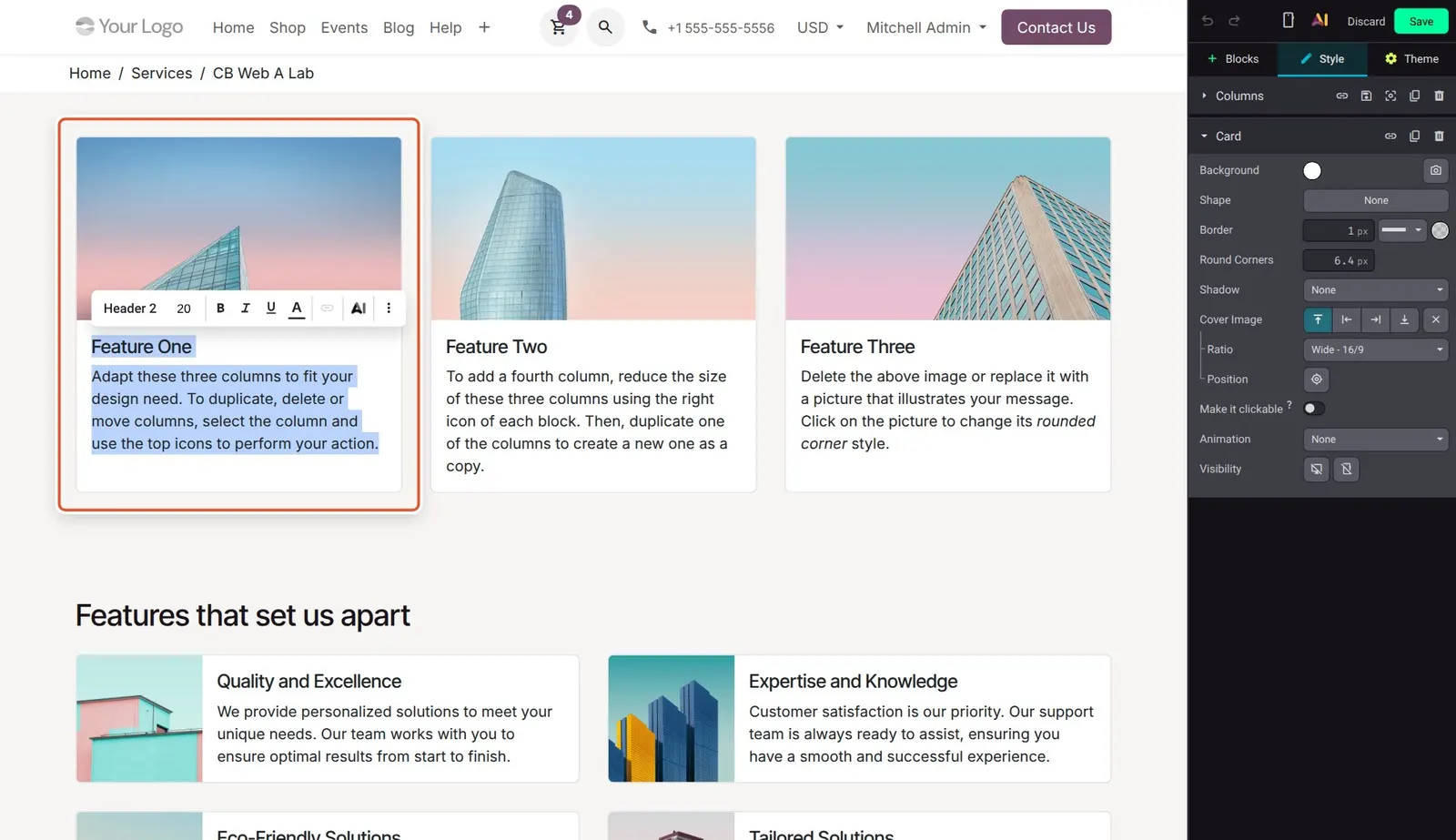The width and height of the screenshot is (1456, 840).
Task: Open the Animation dropdown
Action: (1375, 439)
